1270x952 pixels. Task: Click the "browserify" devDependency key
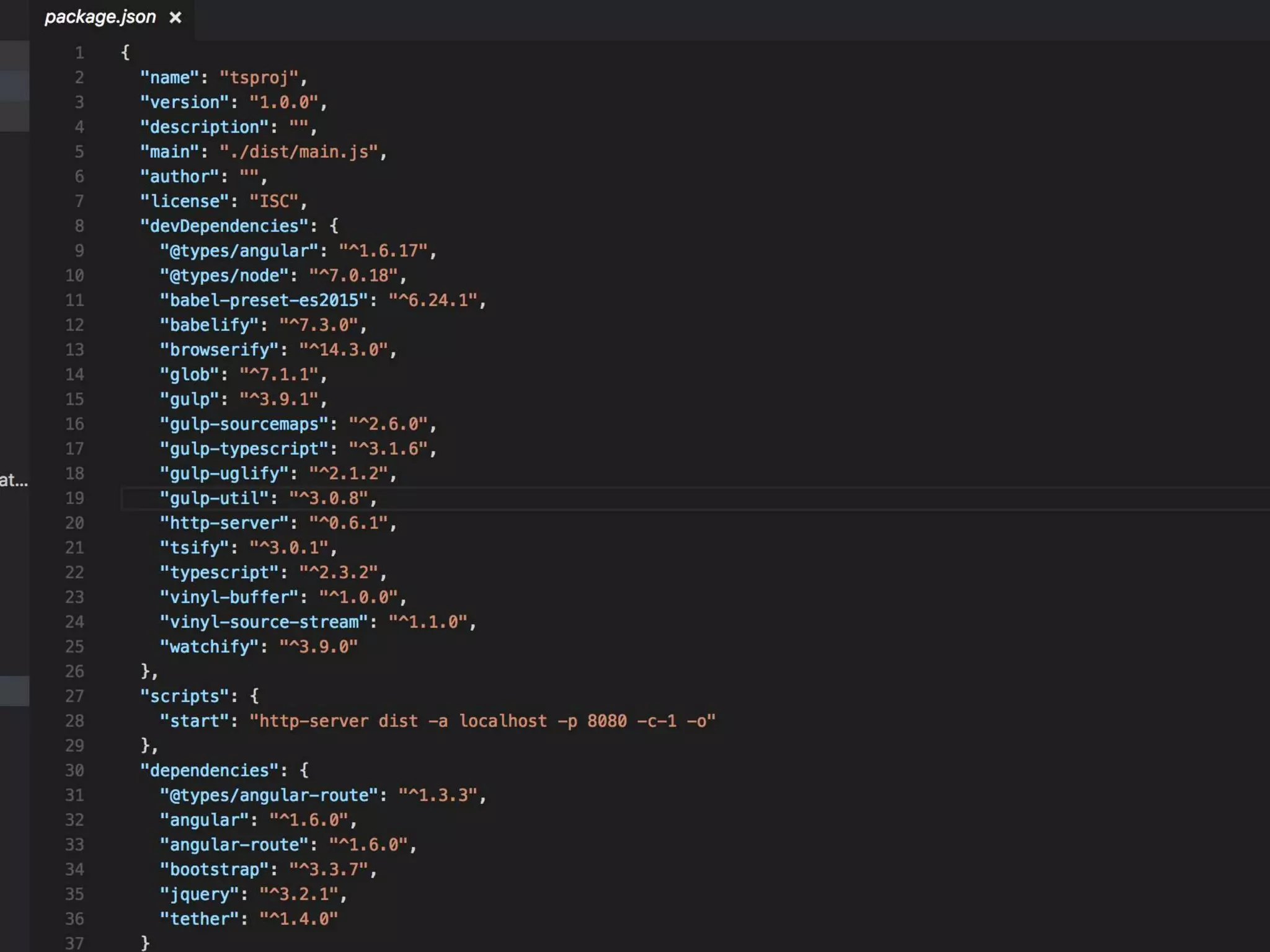(x=219, y=350)
